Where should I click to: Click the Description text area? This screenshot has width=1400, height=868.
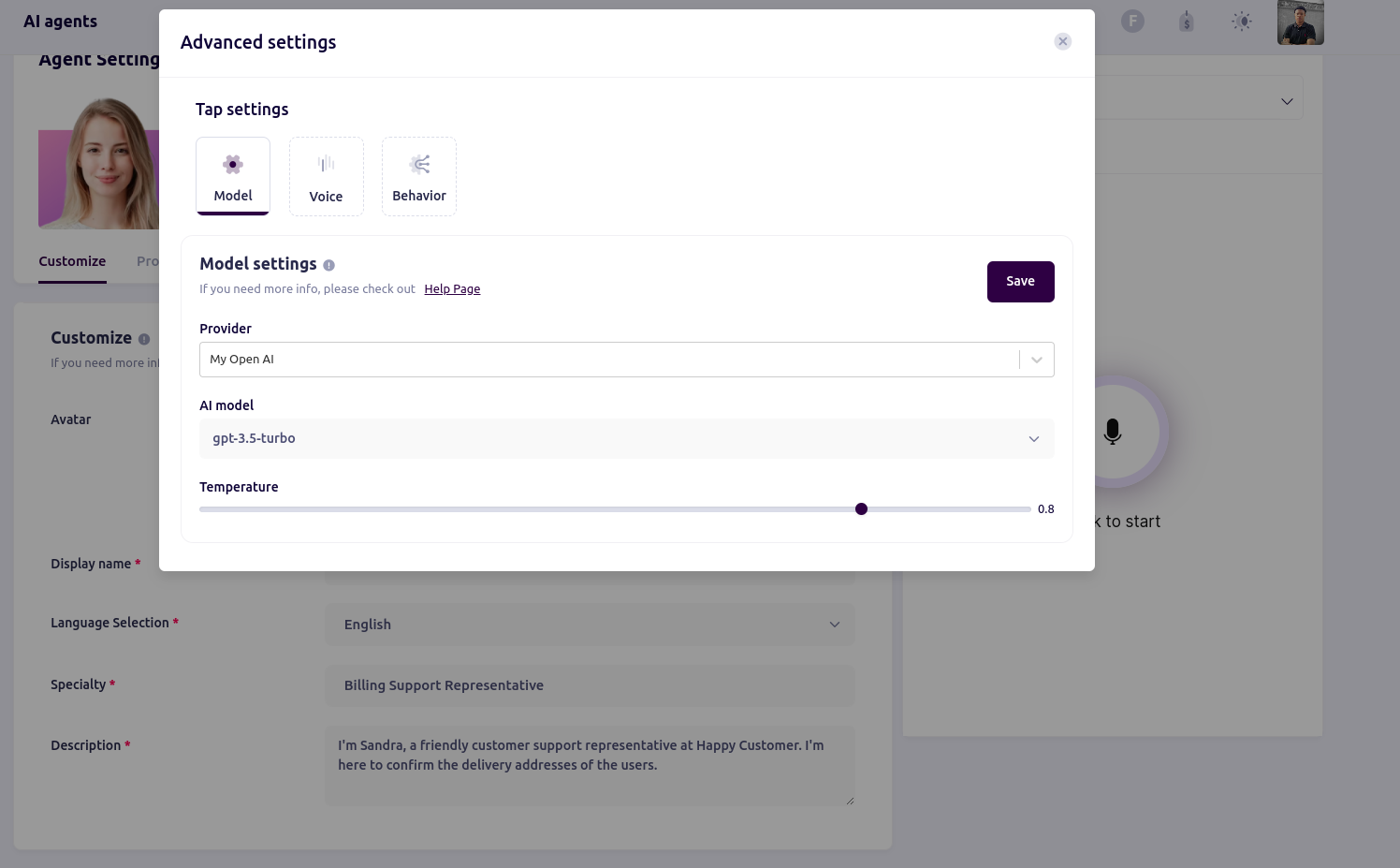(590, 766)
